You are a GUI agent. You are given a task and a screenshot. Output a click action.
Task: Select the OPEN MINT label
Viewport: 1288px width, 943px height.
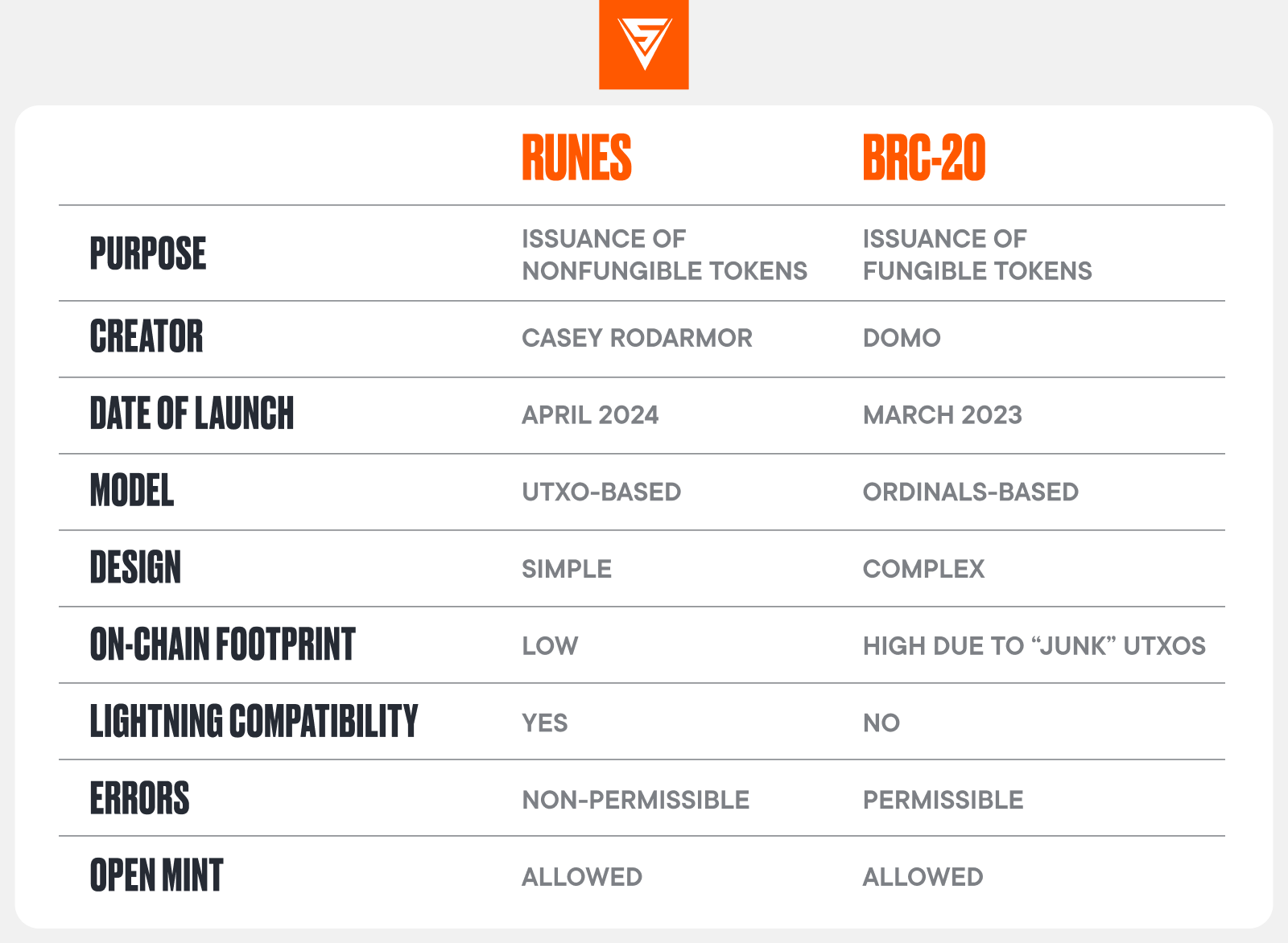coord(156,875)
